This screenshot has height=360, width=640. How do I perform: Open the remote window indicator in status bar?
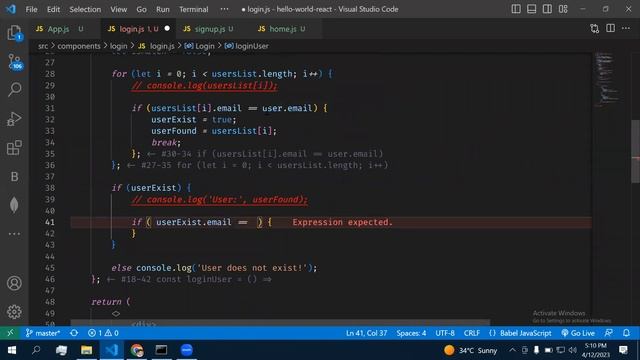[x=10, y=333]
